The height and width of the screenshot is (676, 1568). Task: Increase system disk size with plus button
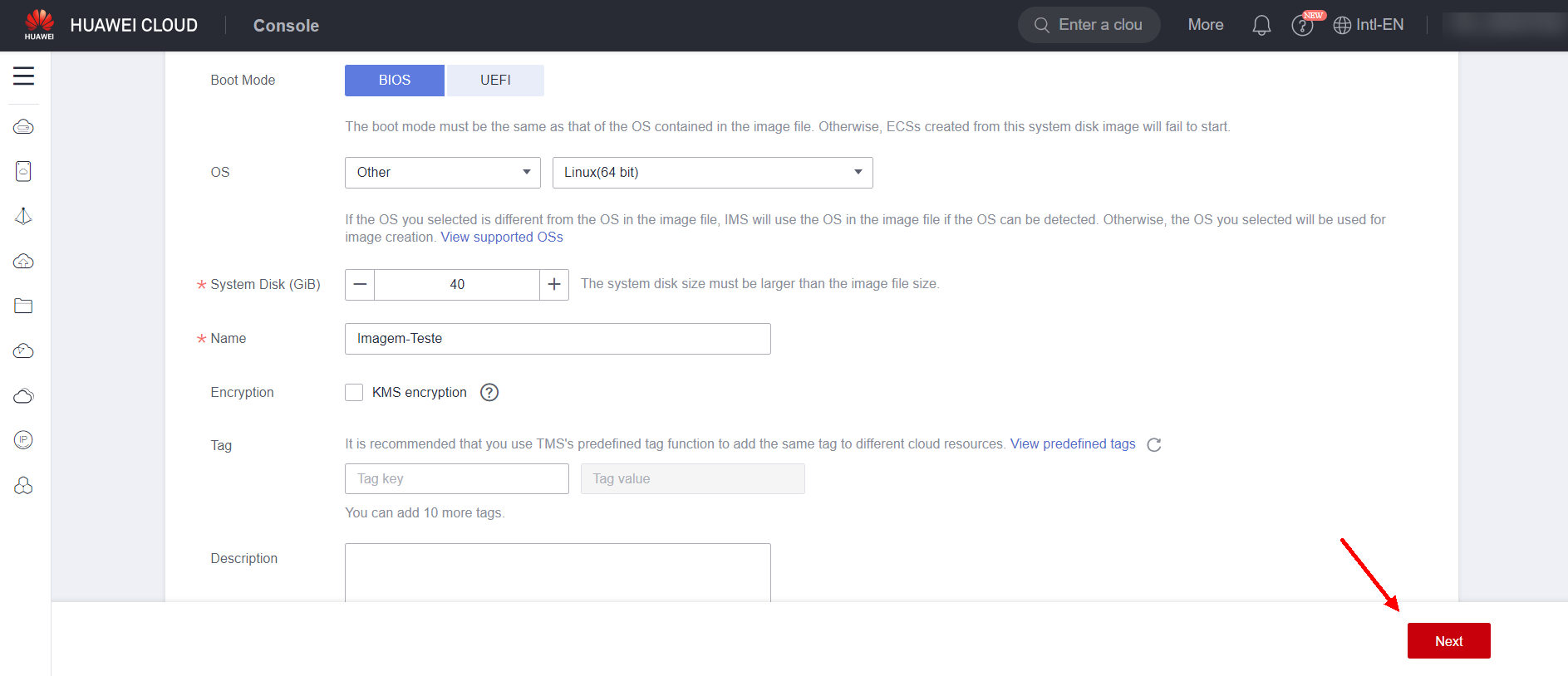pyautogui.click(x=554, y=285)
